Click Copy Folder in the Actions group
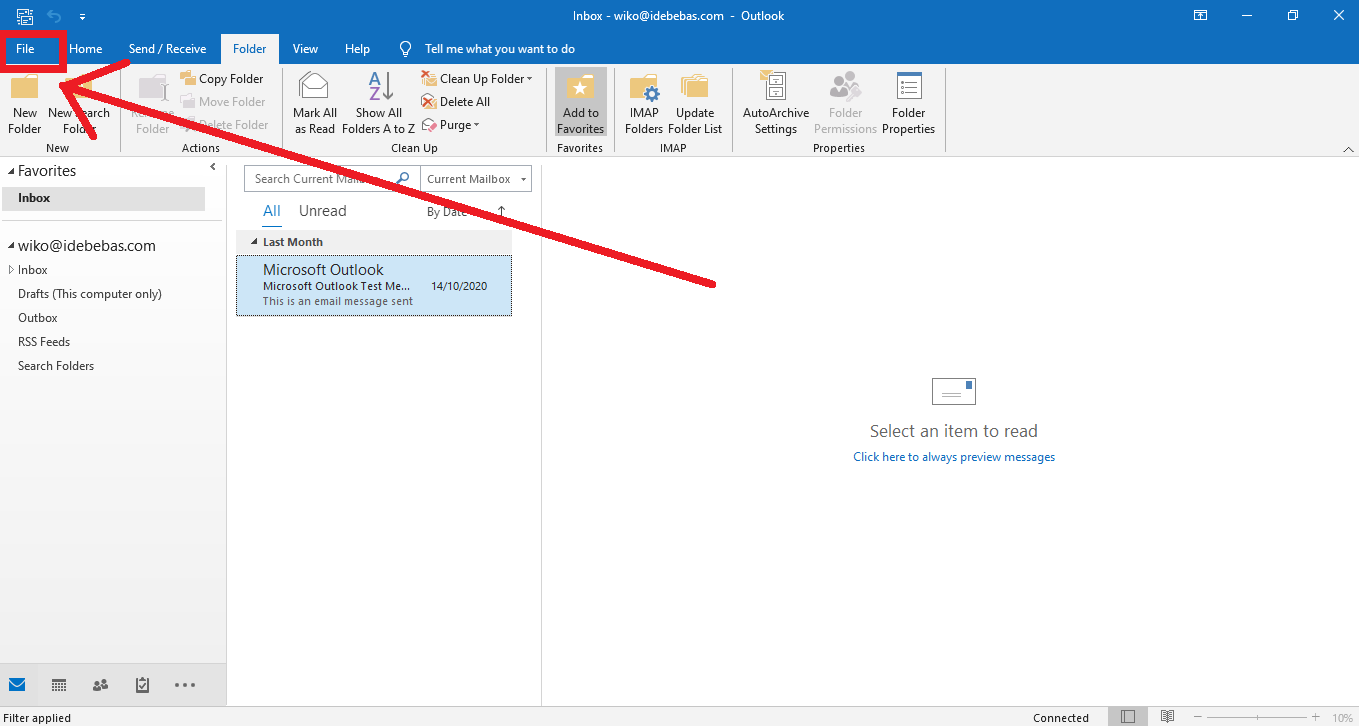The image size is (1359, 726). coord(221,78)
